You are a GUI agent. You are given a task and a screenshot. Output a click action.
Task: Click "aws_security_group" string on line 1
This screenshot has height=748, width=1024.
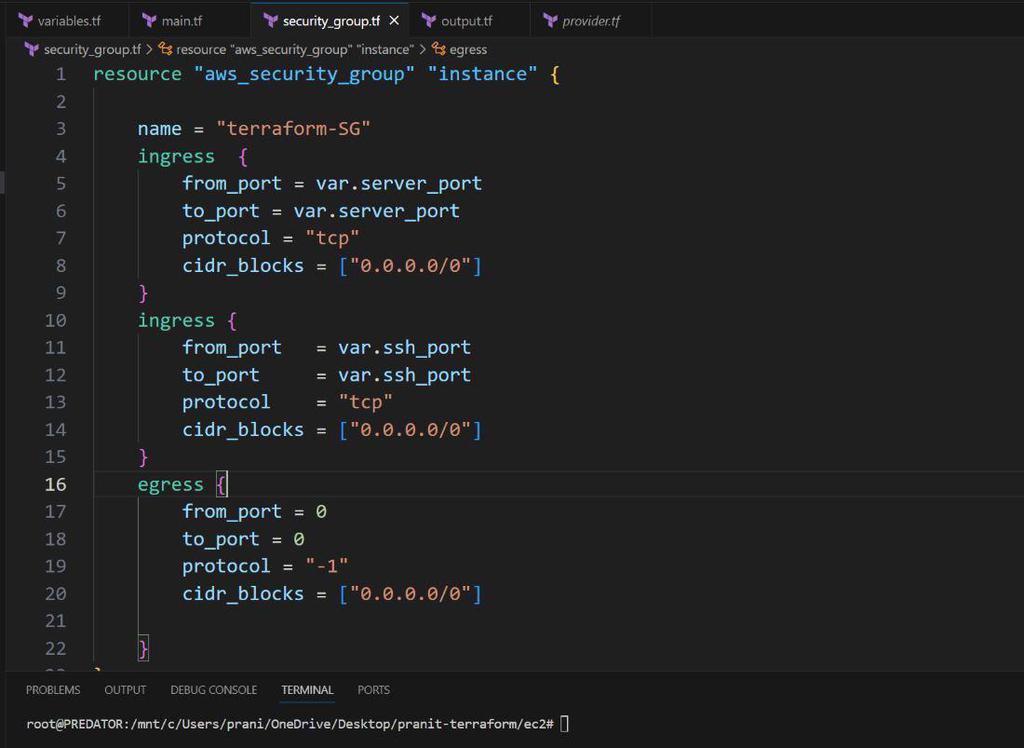(x=304, y=74)
